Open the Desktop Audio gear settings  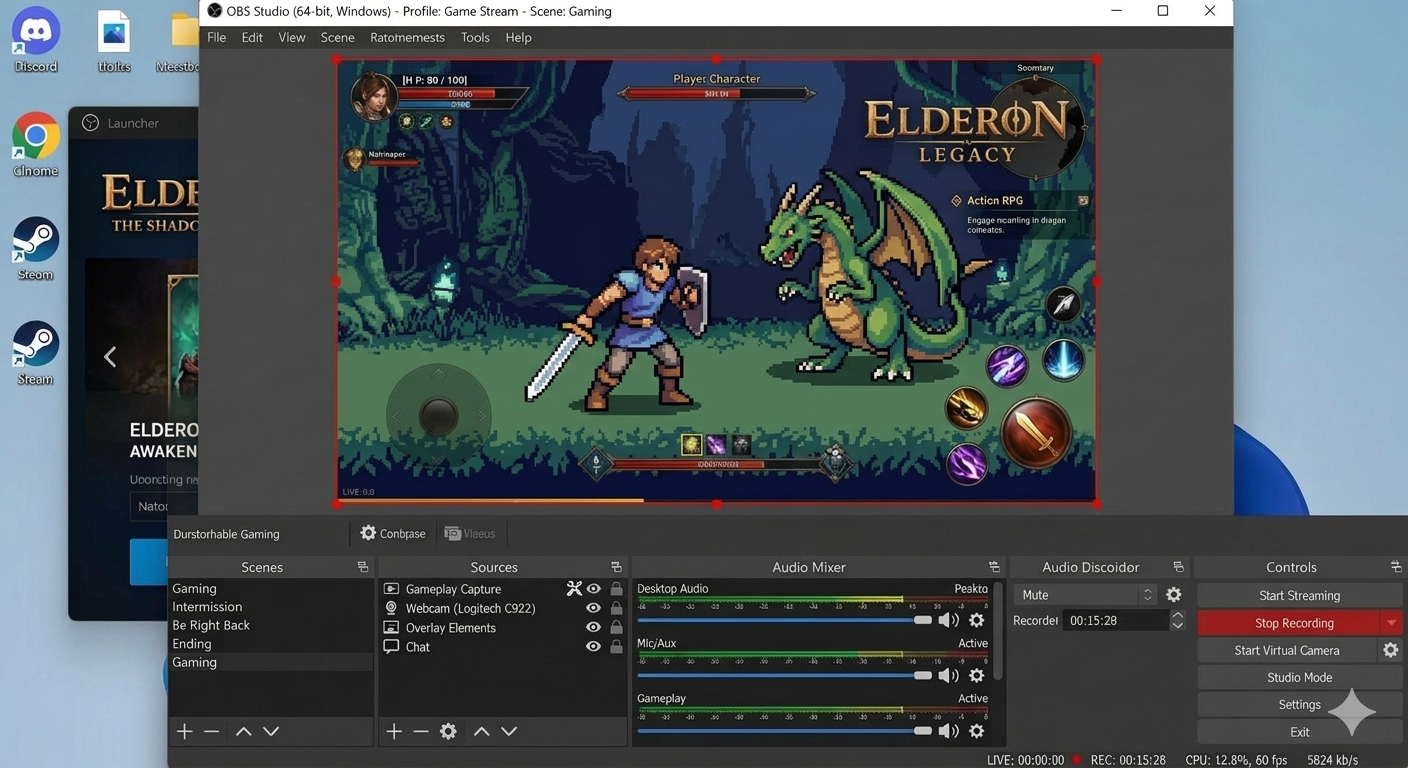(x=976, y=621)
